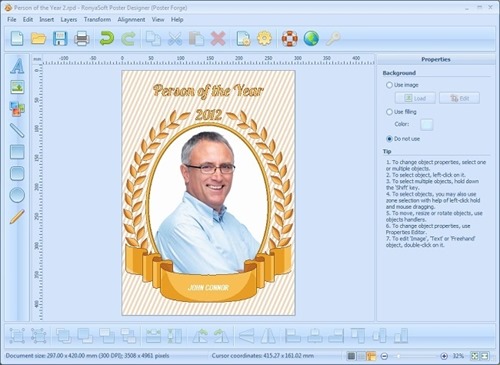Viewport: 500px width, 365px height.
Task: Click the 'Person of the Year' title text
Action: 208,91
